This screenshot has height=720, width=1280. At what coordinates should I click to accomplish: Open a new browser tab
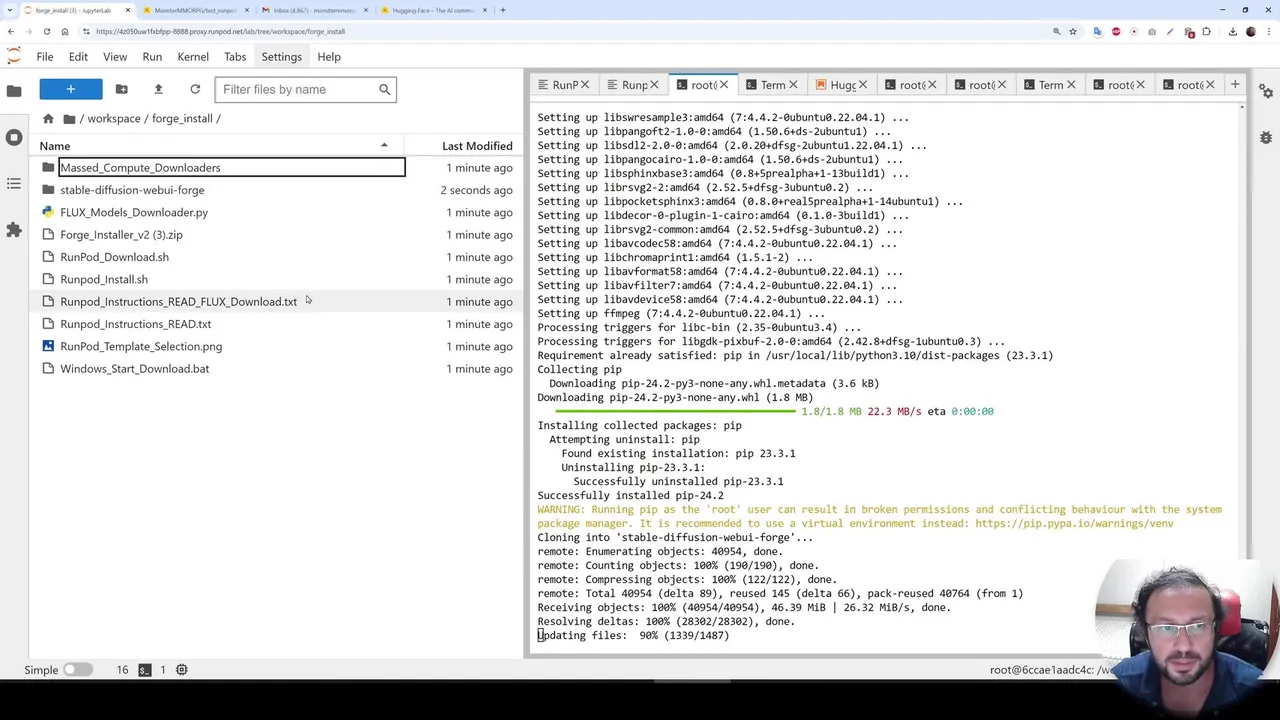click(502, 10)
